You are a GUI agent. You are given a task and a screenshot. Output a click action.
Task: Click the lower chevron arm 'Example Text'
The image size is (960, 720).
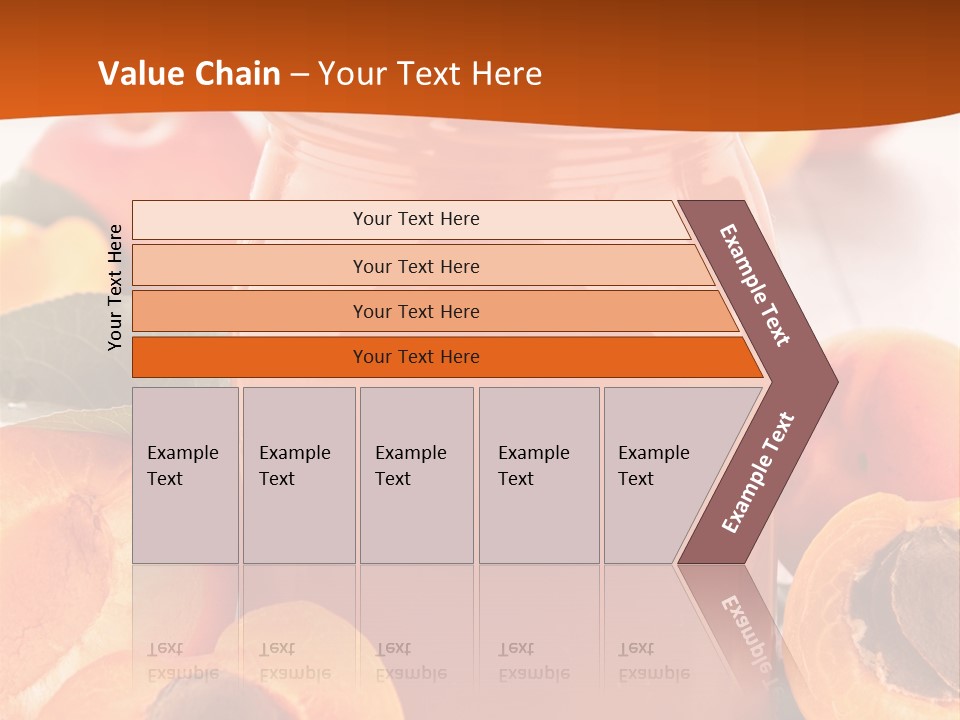[x=757, y=473]
